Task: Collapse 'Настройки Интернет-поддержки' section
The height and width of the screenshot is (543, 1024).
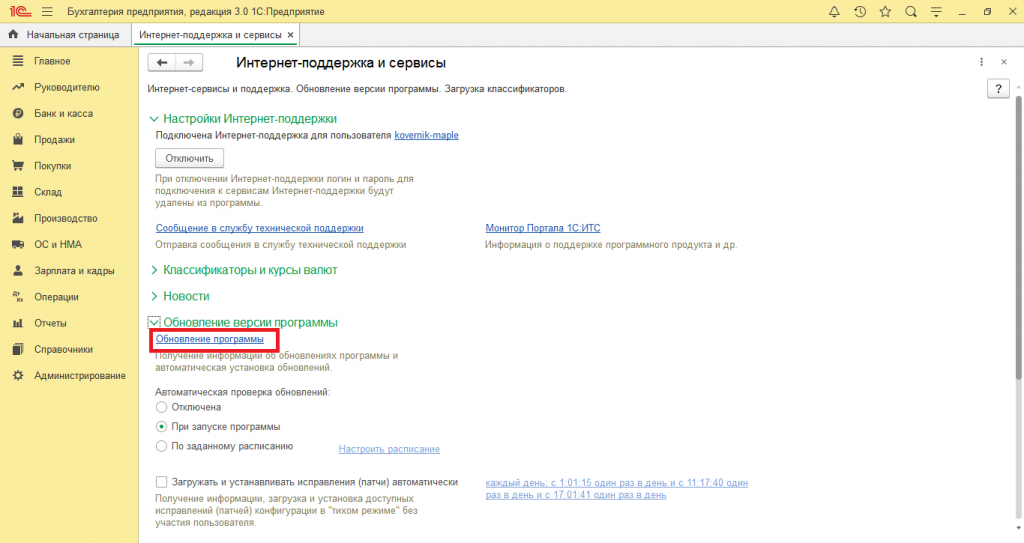Action: (249, 118)
